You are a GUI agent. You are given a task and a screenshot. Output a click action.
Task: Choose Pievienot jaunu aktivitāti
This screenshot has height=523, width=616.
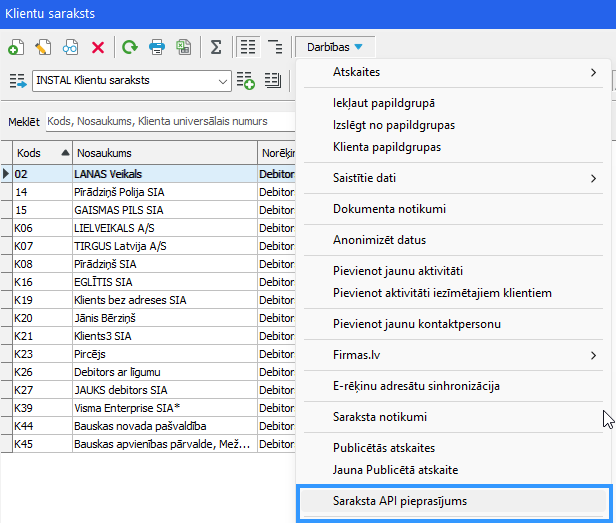pos(453,271)
